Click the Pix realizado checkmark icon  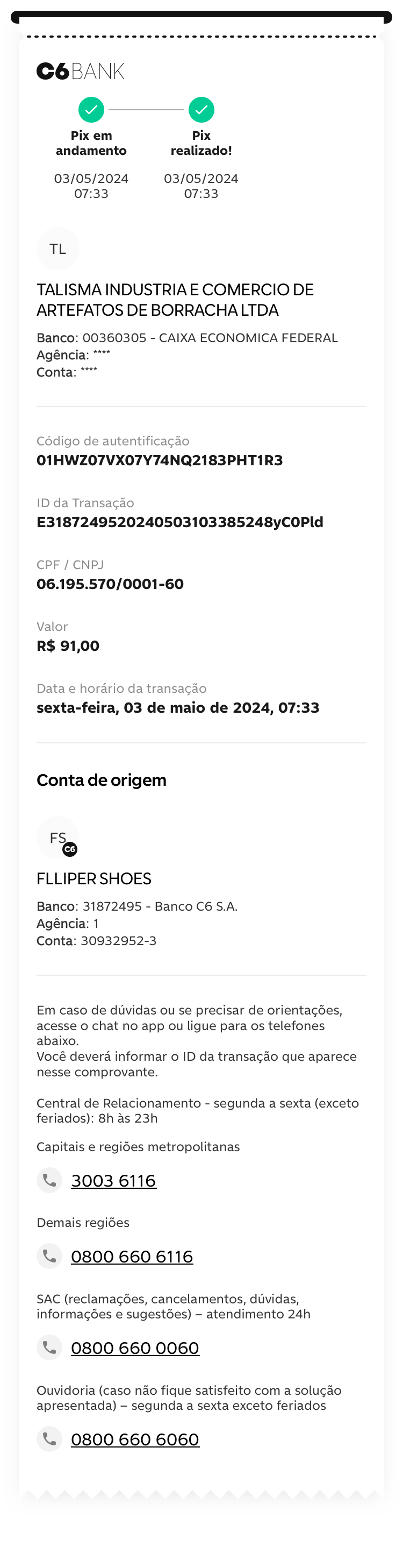click(201, 110)
